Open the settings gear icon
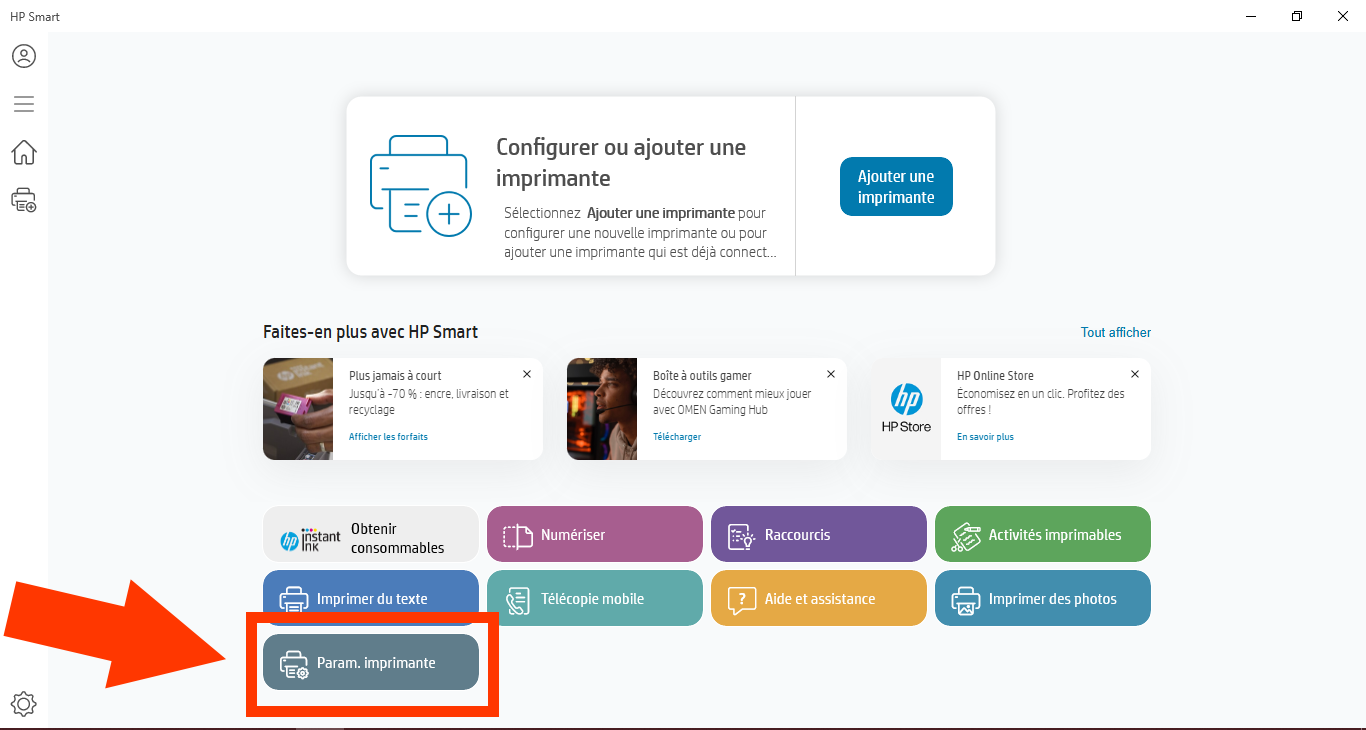Image resolution: width=1366 pixels, height=730 pixels. pyautogui.click(x=24, y=704)
